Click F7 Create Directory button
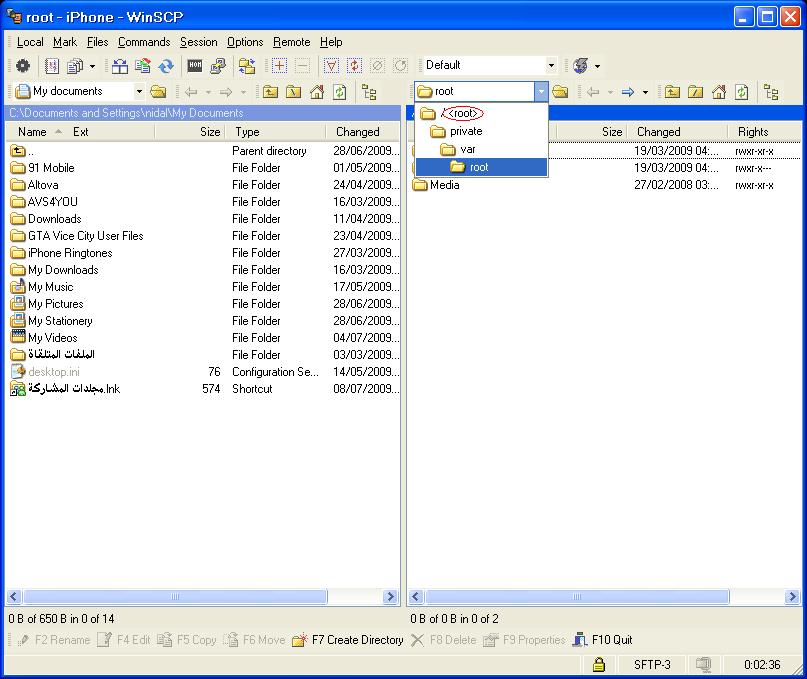807x679 pixels. [x=348, y=640]
